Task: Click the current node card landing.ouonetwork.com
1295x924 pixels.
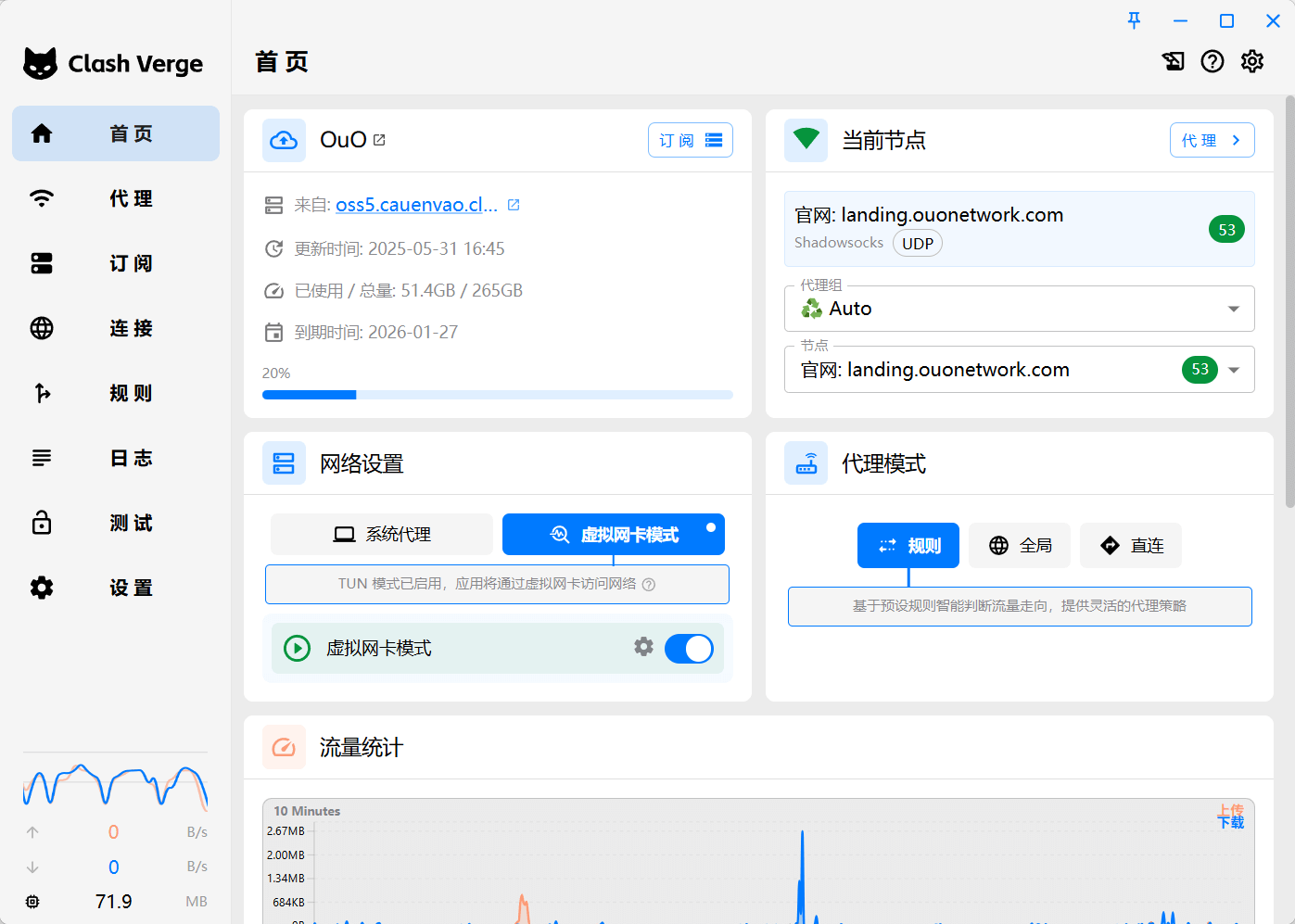Action: [x=1020, y=229]
